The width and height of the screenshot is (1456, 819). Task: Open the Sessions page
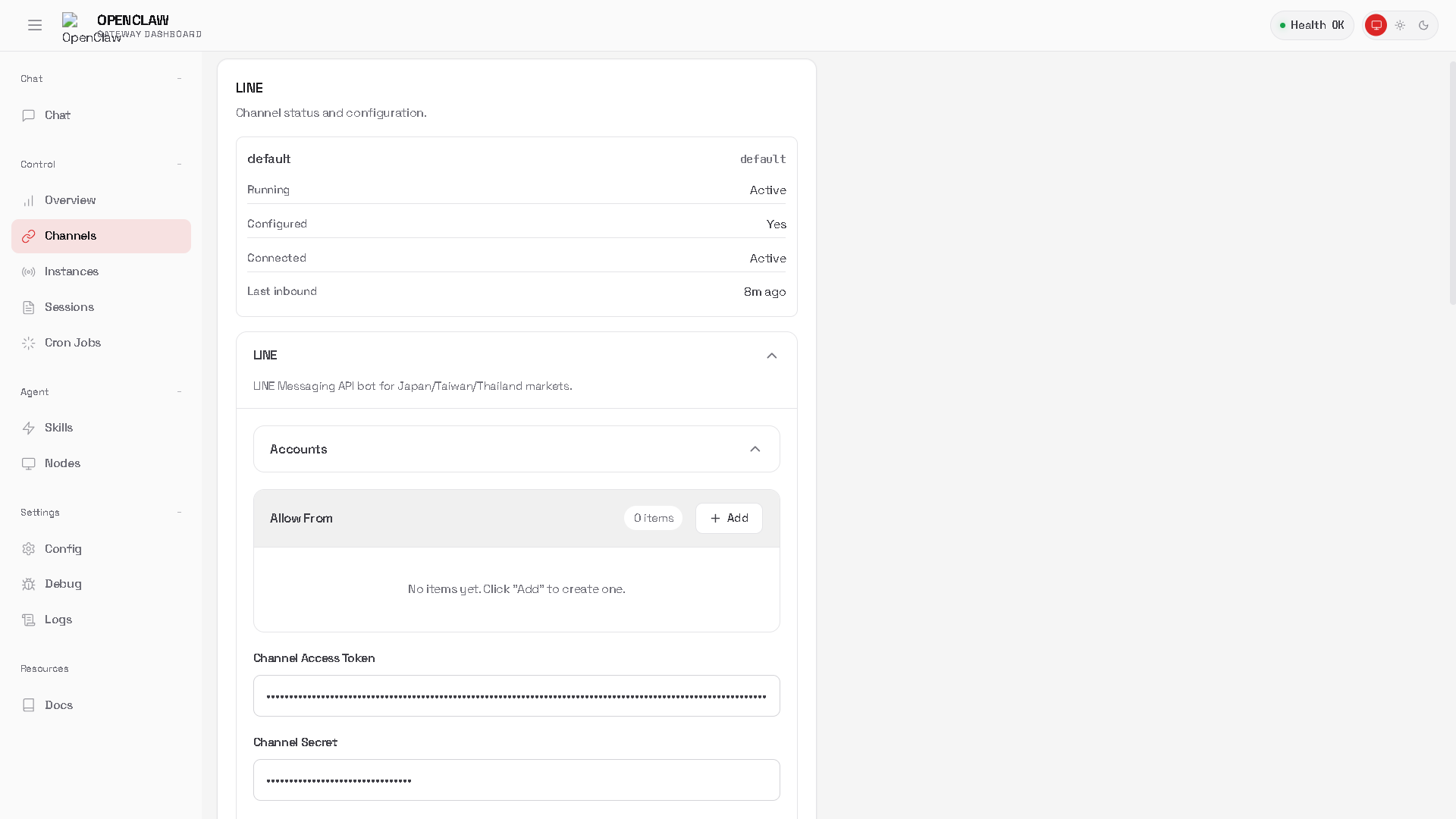[x=69, y=307]
